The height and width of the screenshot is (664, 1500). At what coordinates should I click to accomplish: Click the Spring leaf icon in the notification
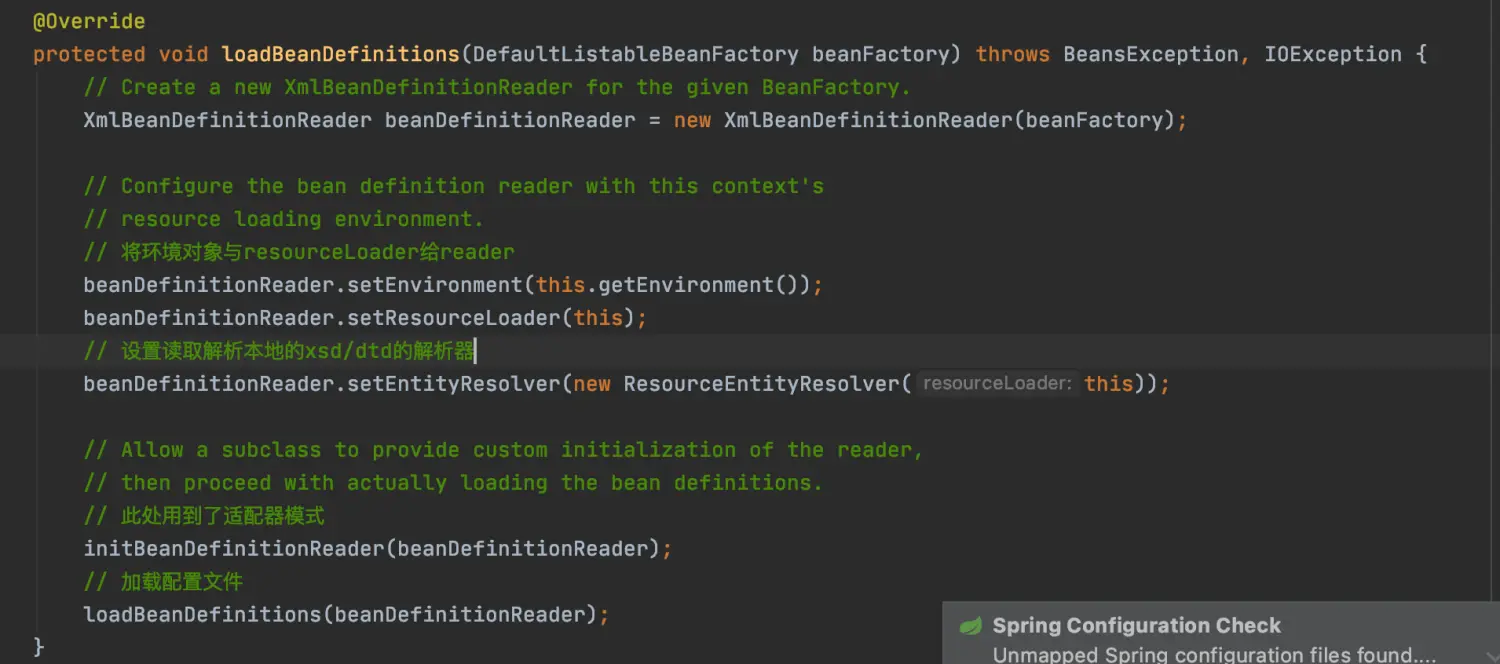point(970,626)
